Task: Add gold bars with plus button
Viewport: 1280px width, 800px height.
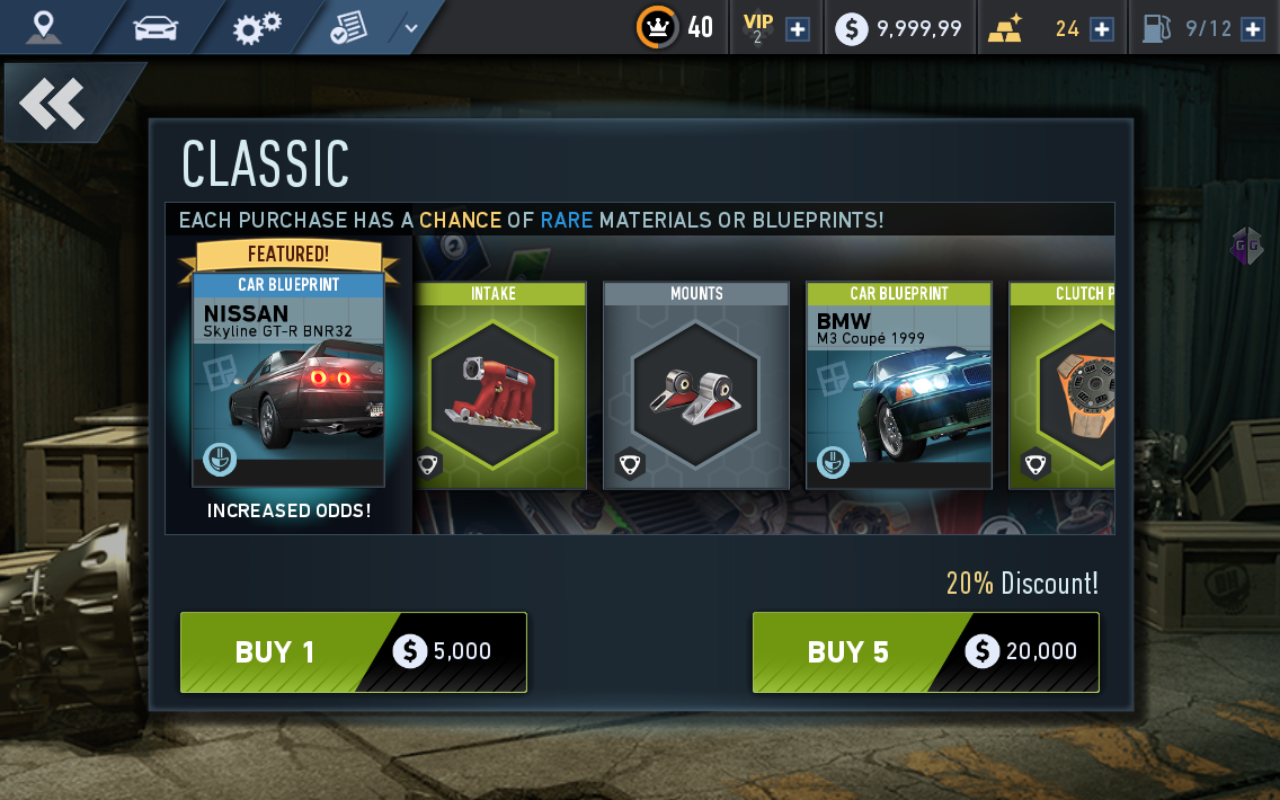Action: coord(1101,29)
